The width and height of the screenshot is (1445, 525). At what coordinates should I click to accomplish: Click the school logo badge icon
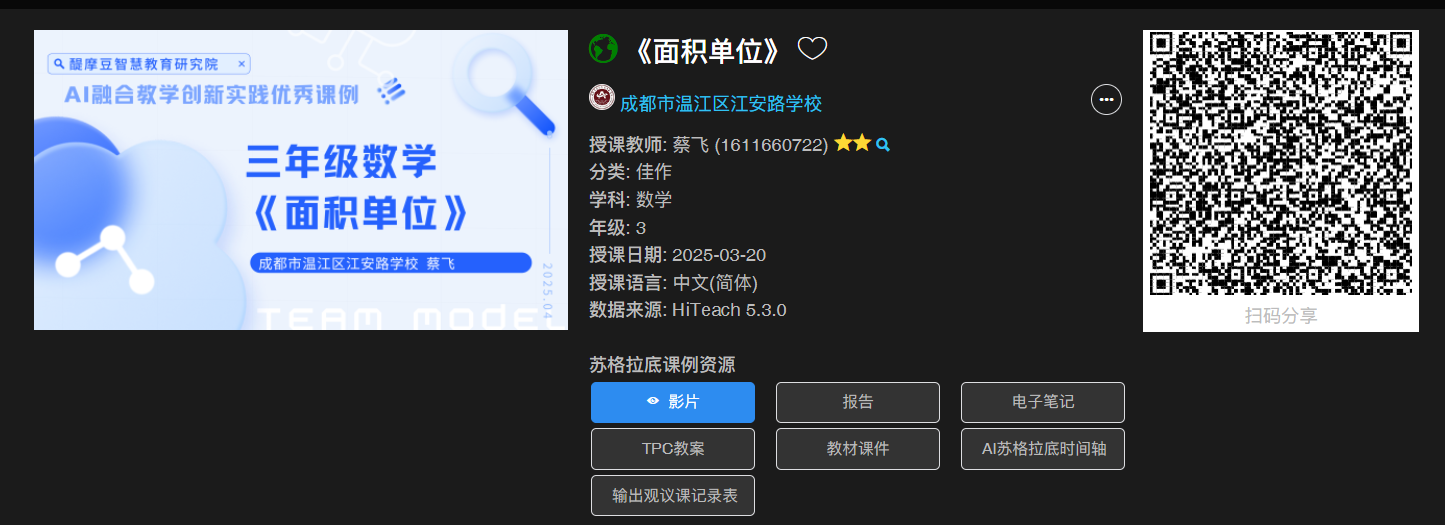602,98
